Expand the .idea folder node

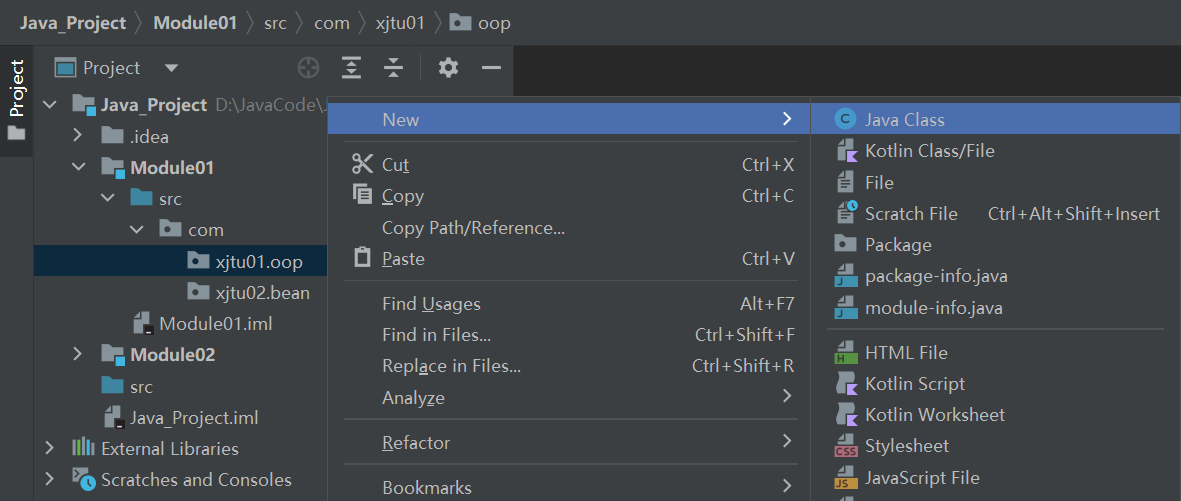click(78, 136)
